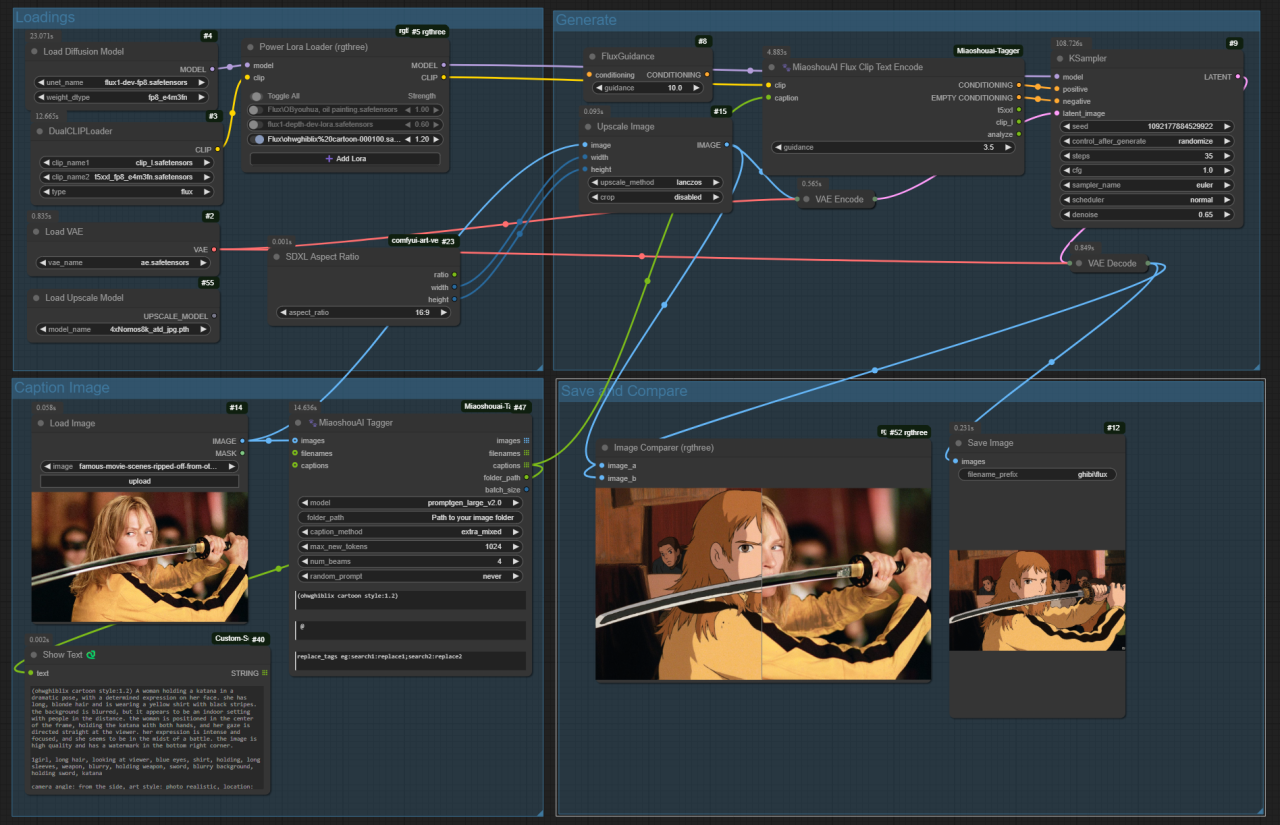
Task: Click the UPSCALE_MODEL output port
Action: (x=214, y=316)
